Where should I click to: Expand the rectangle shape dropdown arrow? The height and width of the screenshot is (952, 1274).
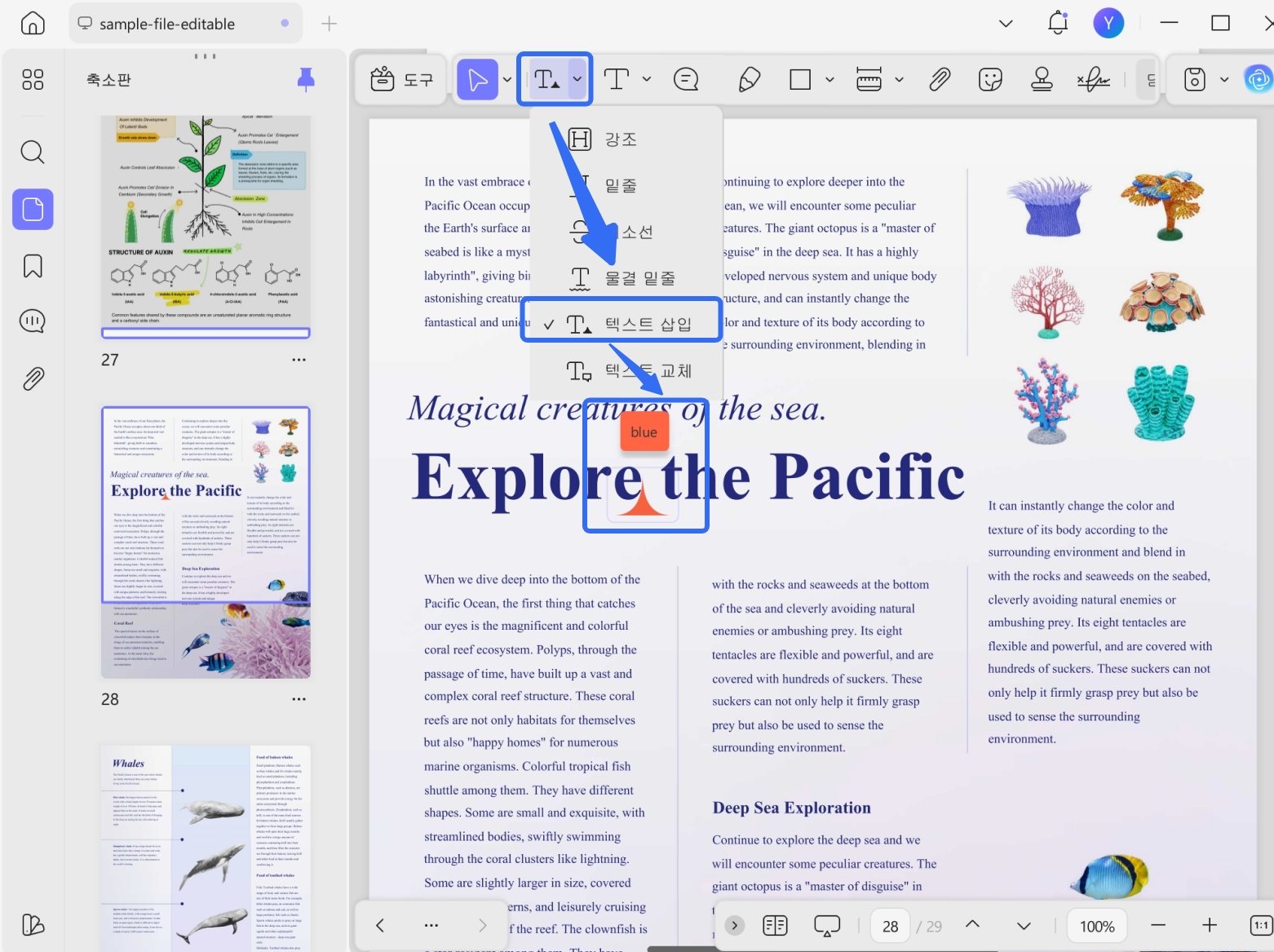[x=829, y=79]
